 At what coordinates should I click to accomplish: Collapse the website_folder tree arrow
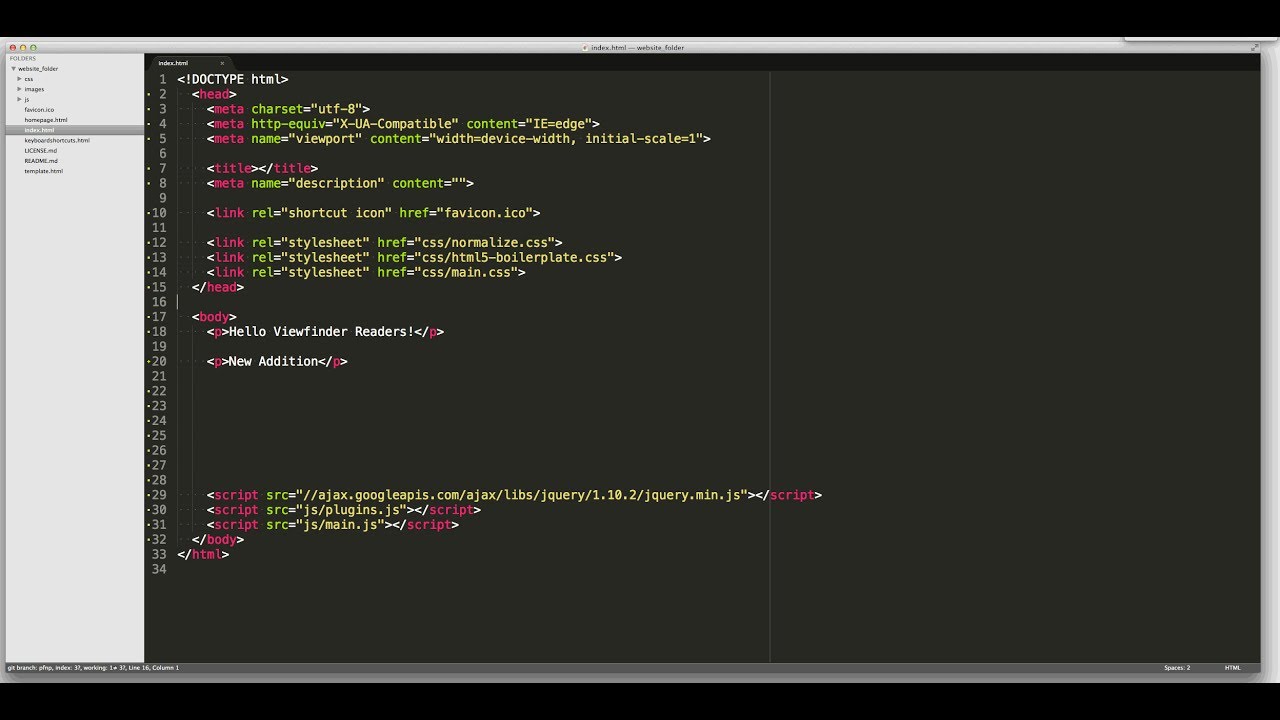(14, 69)
